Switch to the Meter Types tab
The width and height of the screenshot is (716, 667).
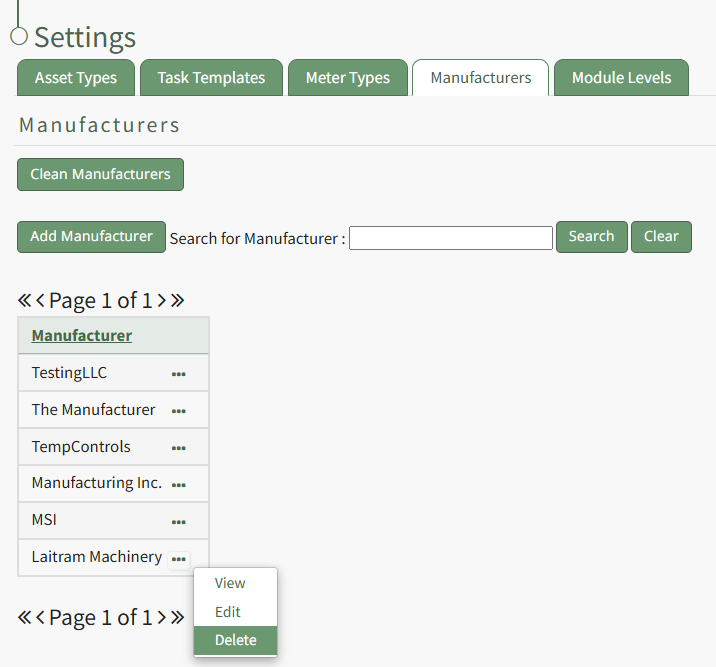pyautogui.click(x=348, y=78)
